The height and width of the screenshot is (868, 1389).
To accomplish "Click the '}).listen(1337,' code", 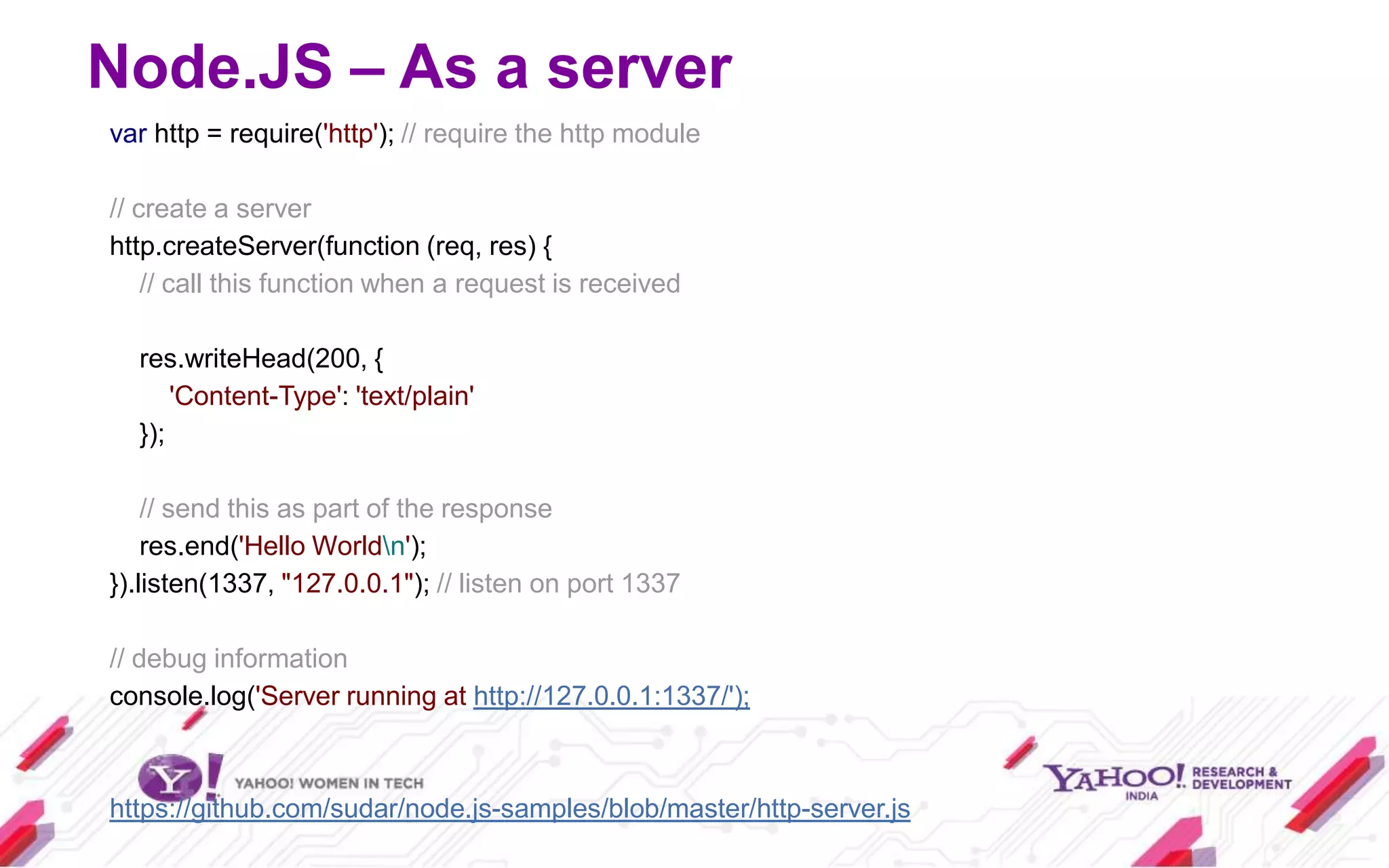I will tap(192, 584).
